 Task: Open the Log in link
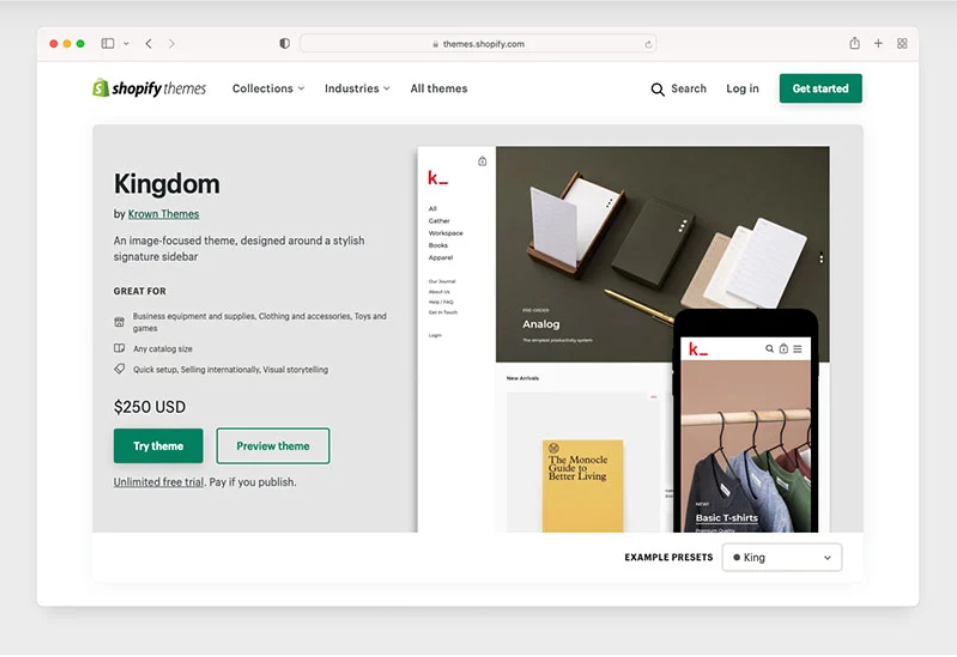[x=742, y=89]
